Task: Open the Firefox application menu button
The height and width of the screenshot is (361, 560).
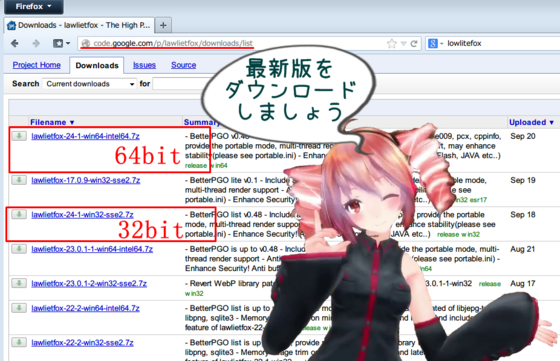Action: click(34, 6)
